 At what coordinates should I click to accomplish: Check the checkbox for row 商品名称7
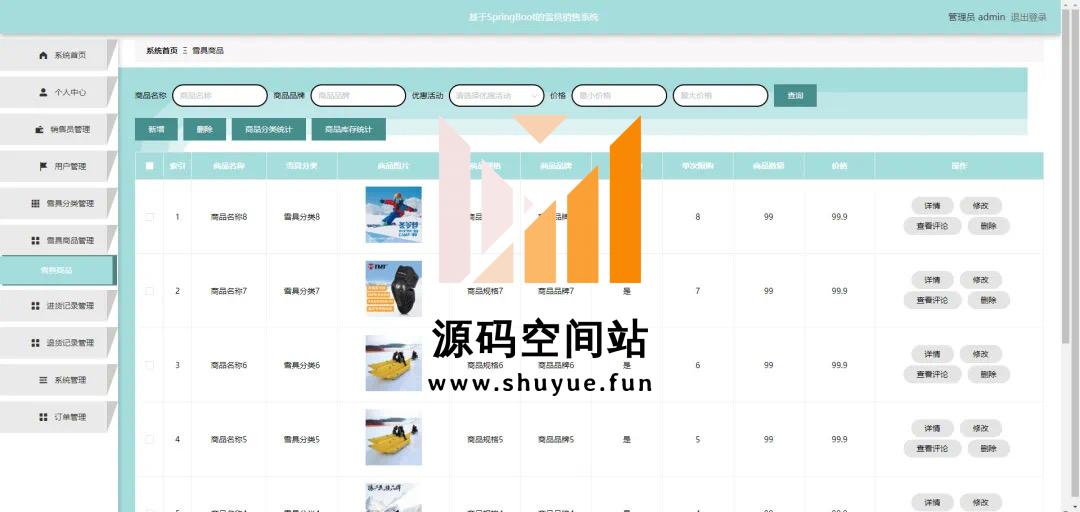tap(149, 291)
